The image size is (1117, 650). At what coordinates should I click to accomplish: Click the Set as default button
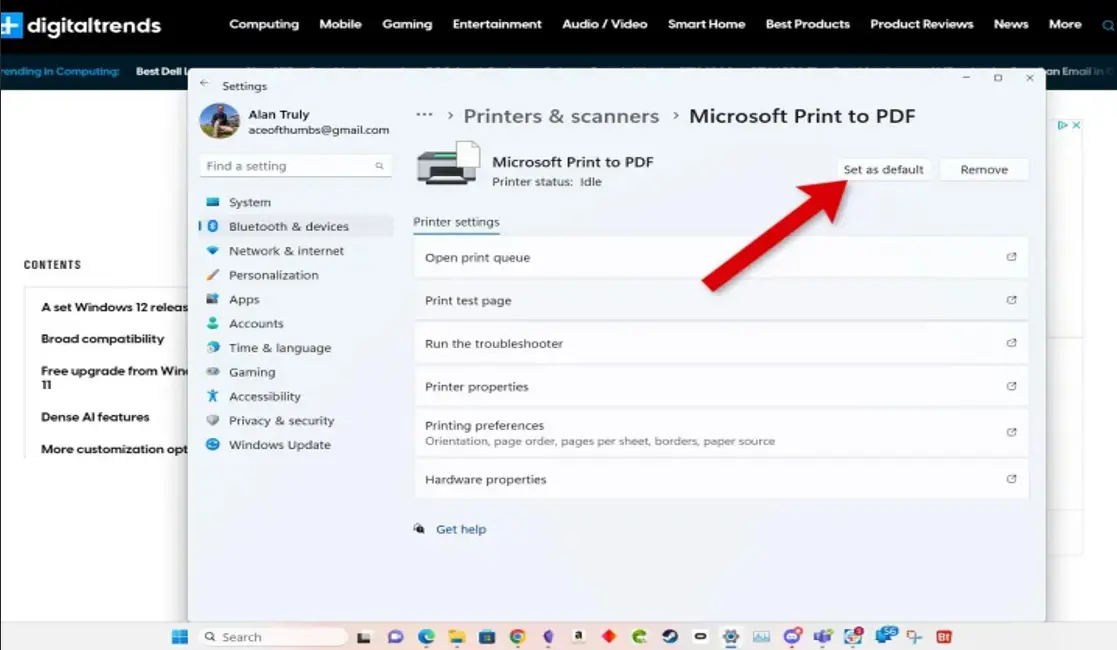coord(883,170)
